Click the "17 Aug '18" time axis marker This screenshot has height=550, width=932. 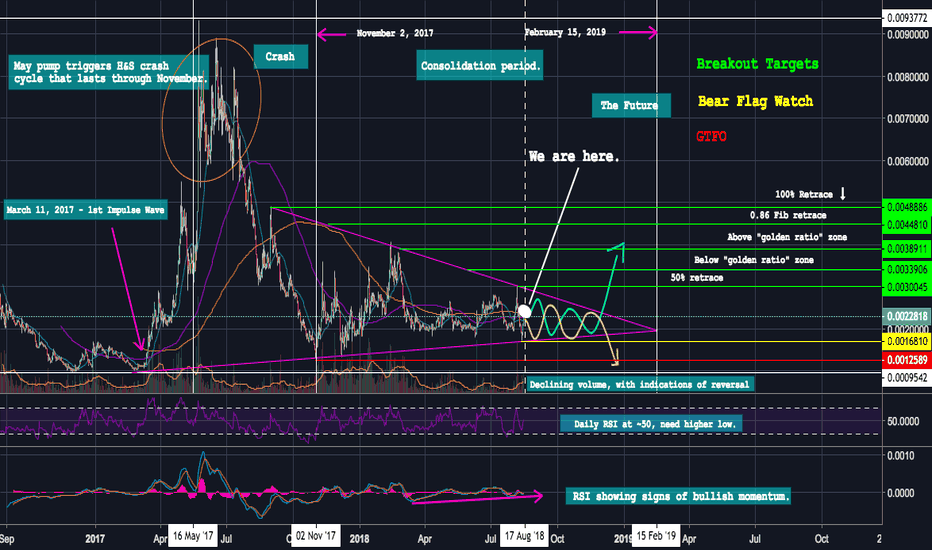[x=525, y=536]
